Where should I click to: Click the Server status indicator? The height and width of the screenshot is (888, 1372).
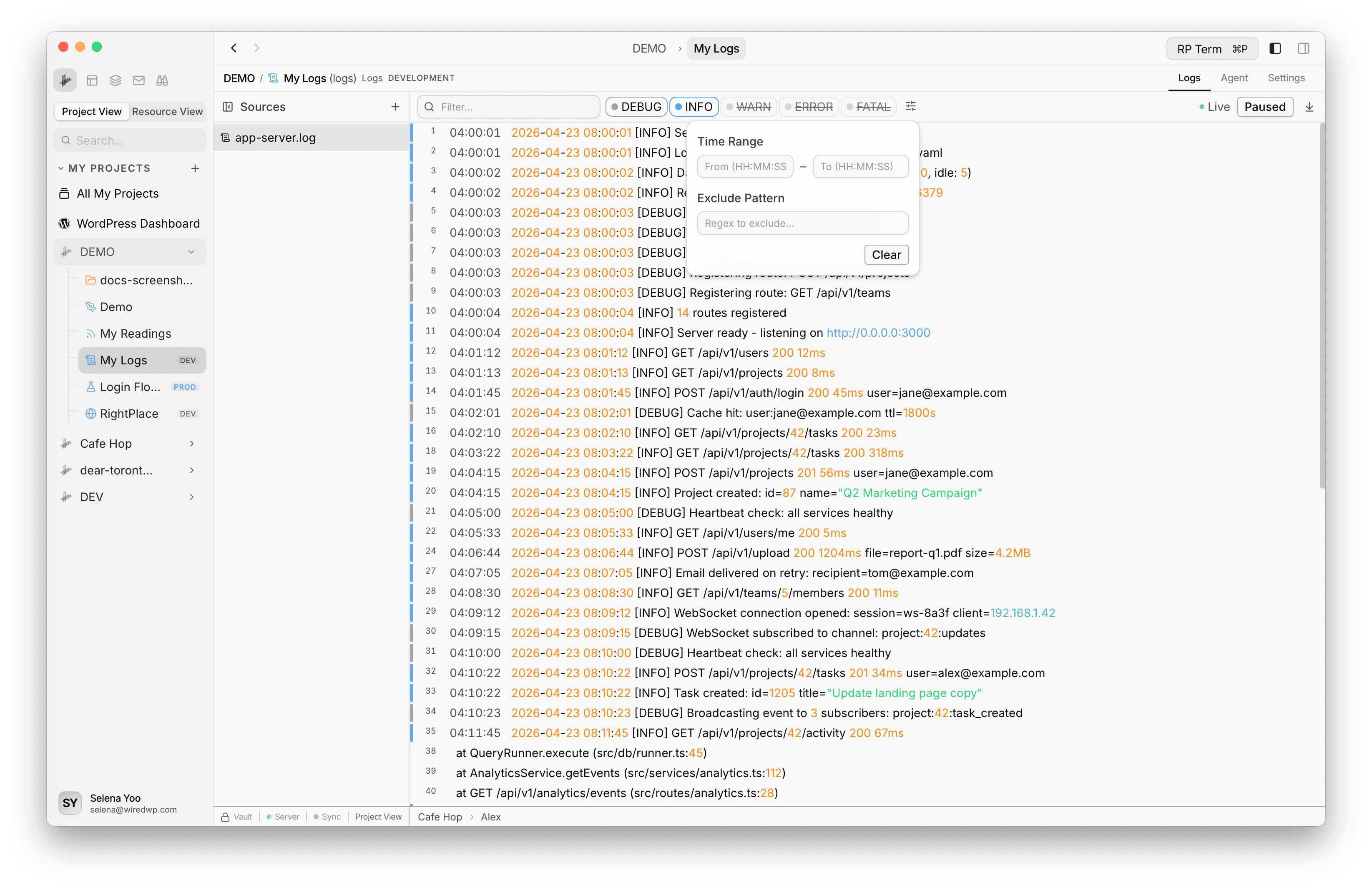282,817
